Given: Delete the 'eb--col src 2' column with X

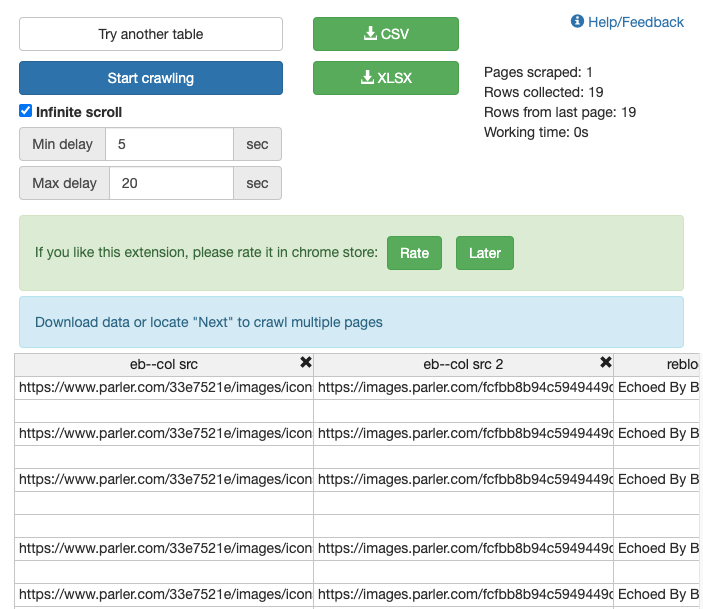Looking at the screenshot, I should 605,363.
